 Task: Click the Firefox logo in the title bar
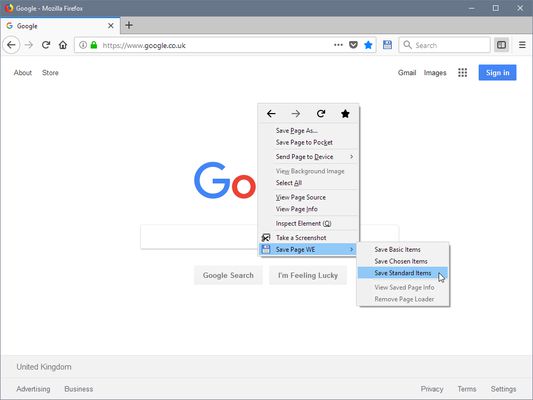(8, 8)
